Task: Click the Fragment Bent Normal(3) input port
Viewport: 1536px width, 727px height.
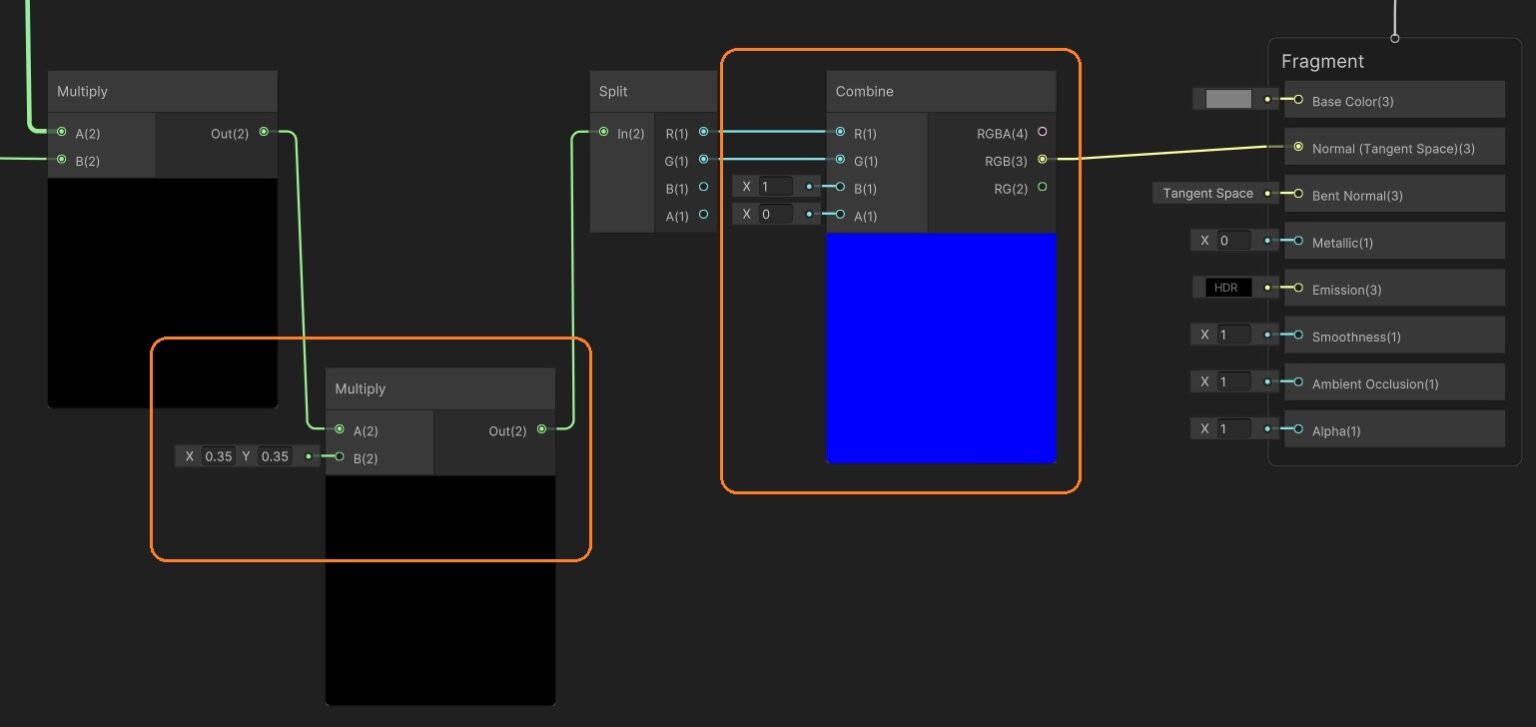Action: tap(1298, 194)
